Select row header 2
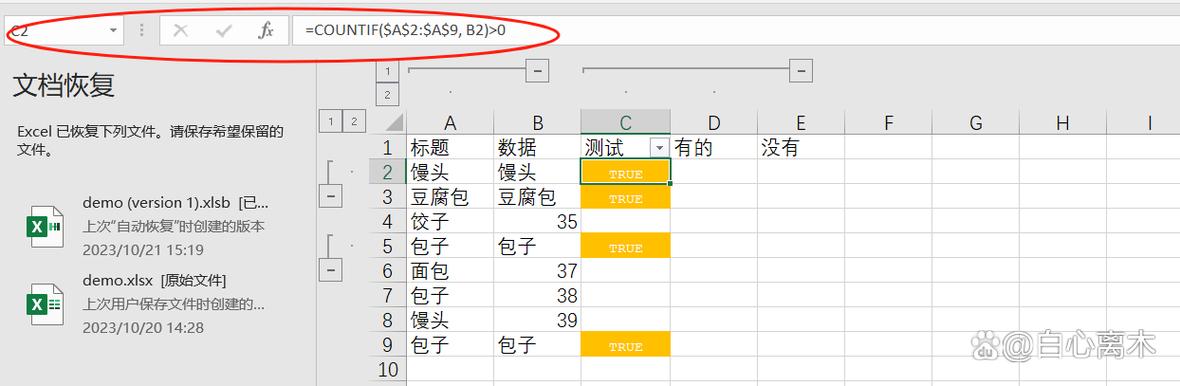The width and height of the screenshot is (1180, 386). (x=388, y=172)
